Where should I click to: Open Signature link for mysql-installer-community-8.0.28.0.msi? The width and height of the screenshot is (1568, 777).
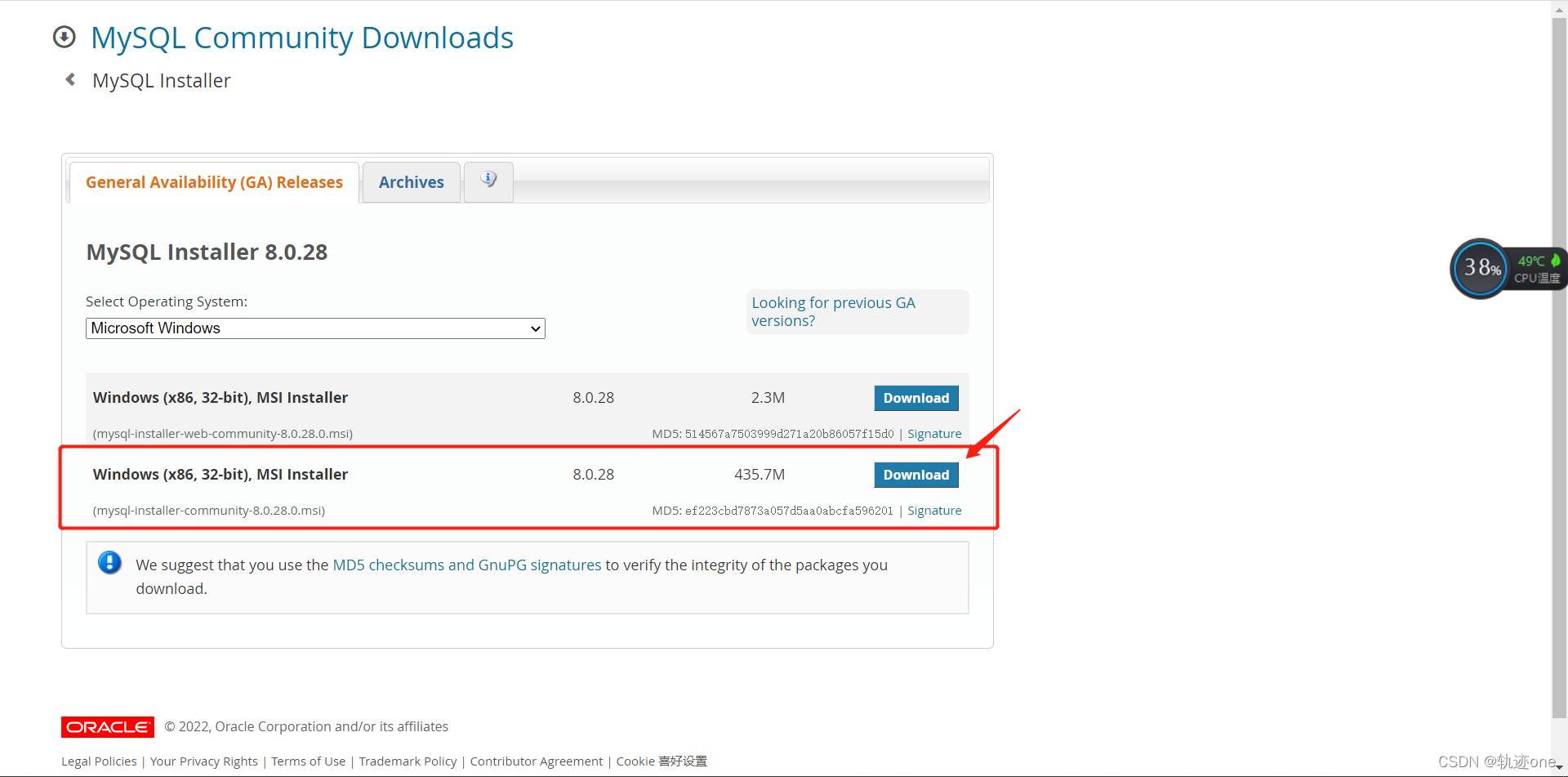[x=934, y=511]
